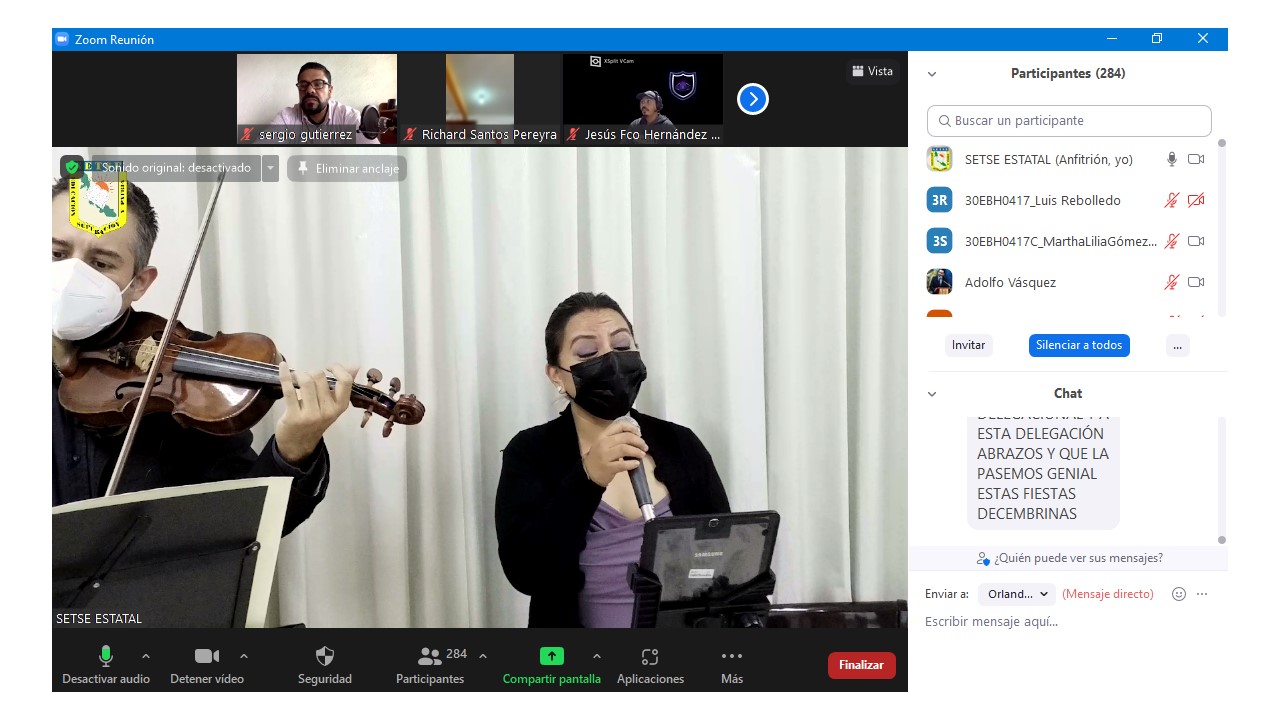
Task: Open chat more options three dots
Action: [1202, 594]
